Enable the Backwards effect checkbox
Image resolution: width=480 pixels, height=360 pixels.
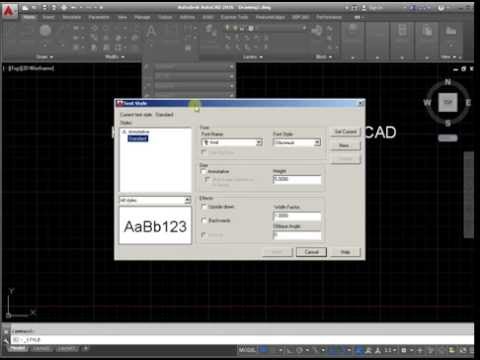click(204, 220)
